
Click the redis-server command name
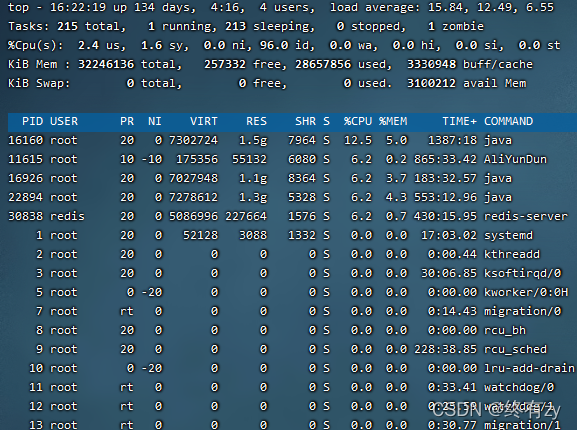pos(526,216)
